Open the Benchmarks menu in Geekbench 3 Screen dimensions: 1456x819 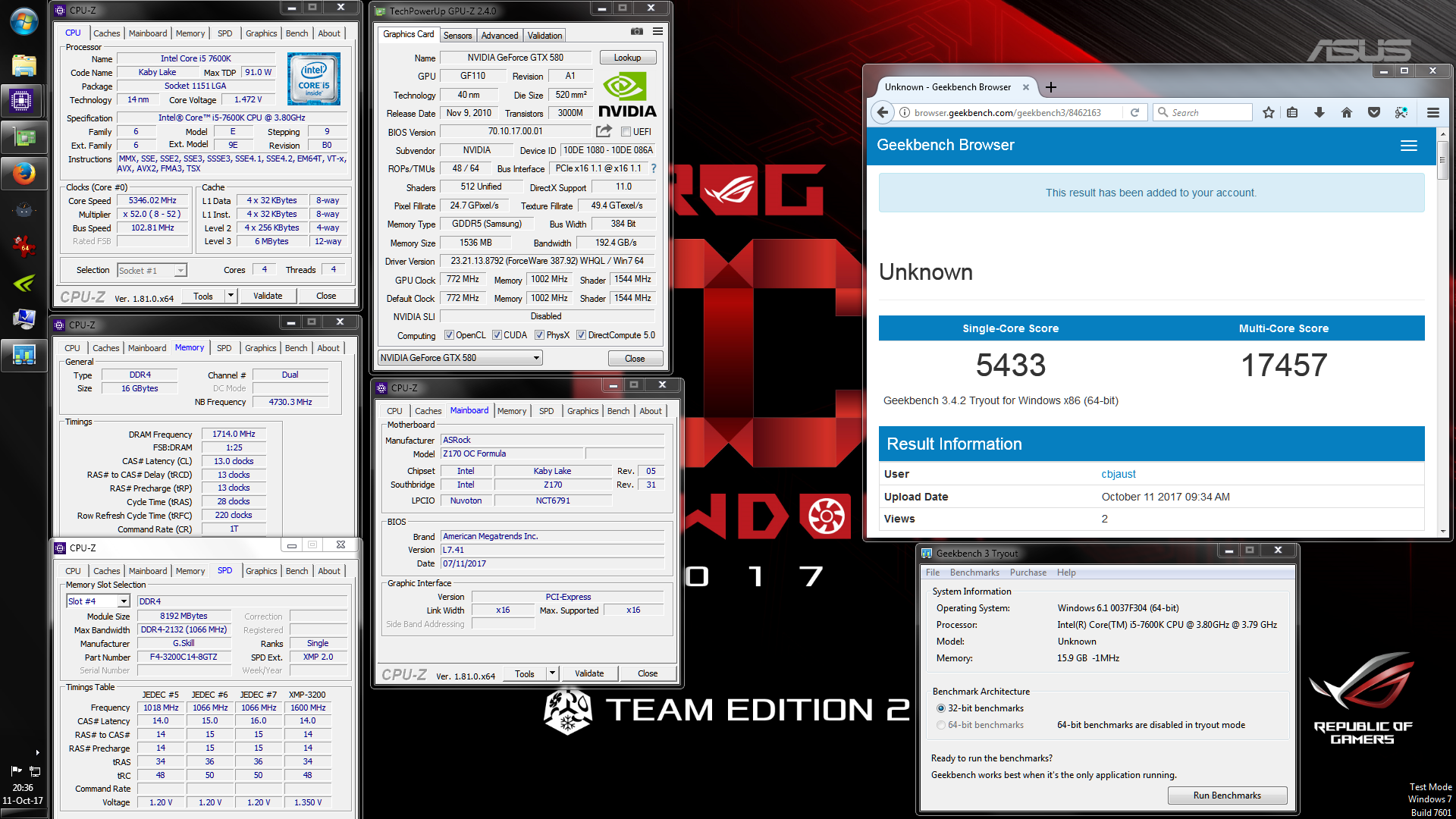click(974, 573)
